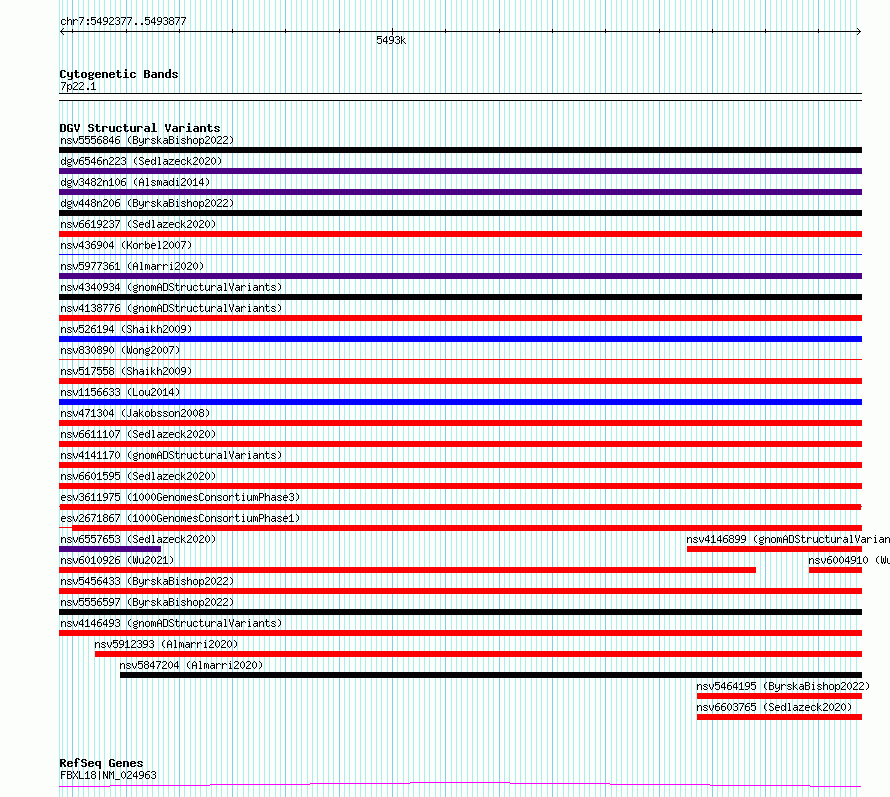Click the nsv6004910 variant label
The width and height of the screenshot is (890, 797).
[849, 560]
